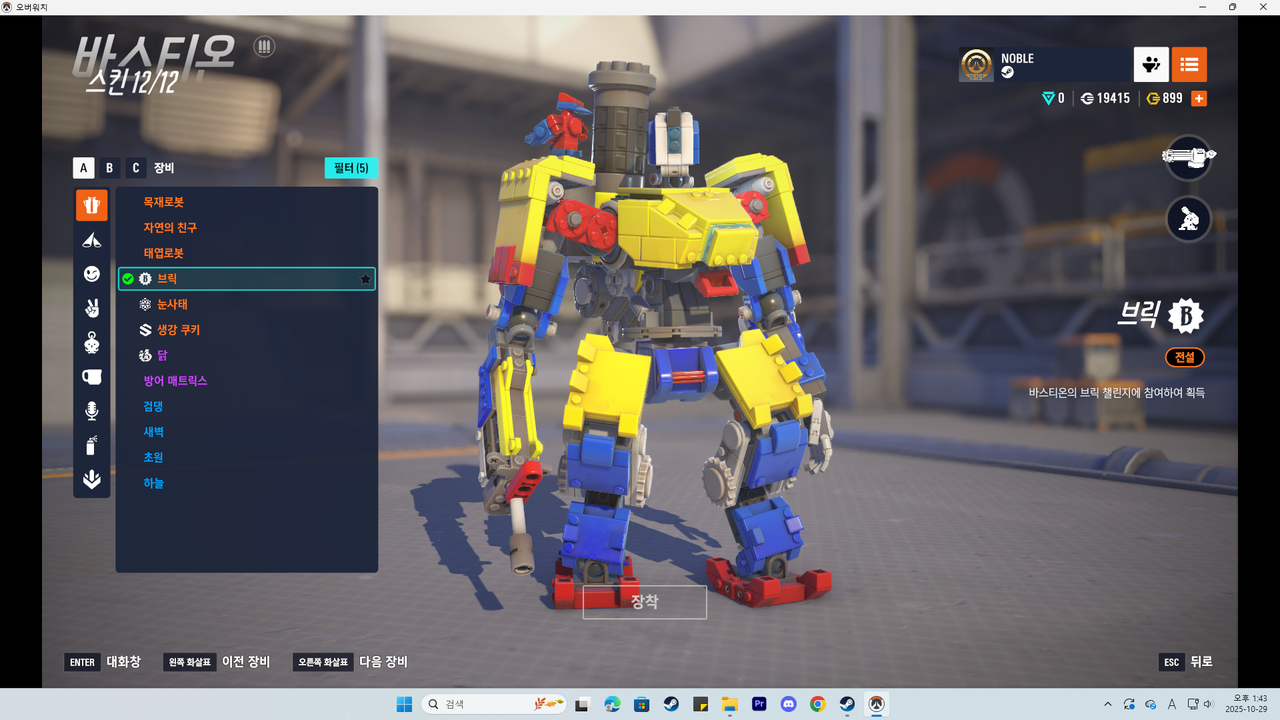Click the Windows taskbar 검색 search box
Screen dimensions: 1280x720
tap(495, 704)
